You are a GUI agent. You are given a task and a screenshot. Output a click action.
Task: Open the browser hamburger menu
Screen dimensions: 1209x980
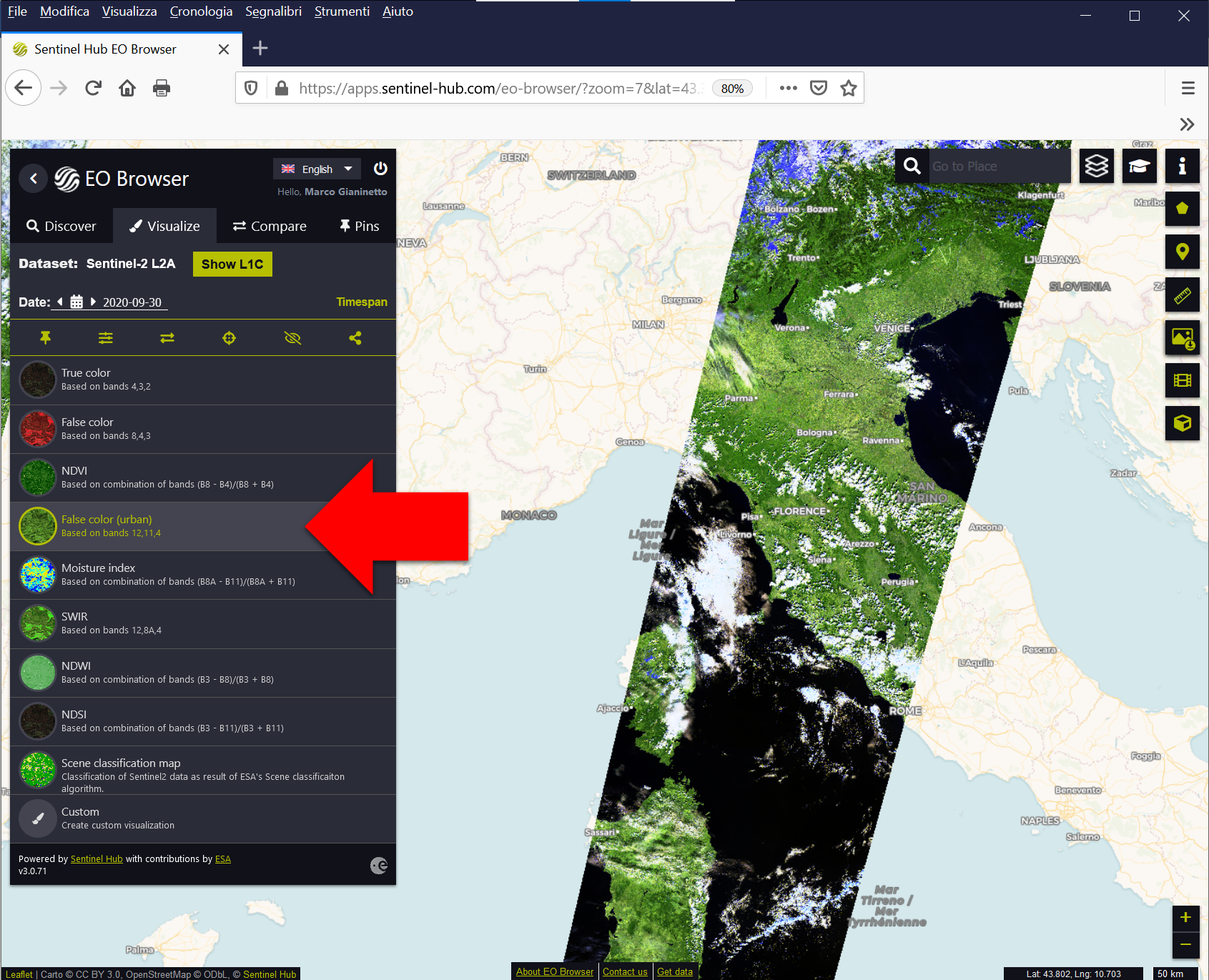tap(1188, 88)
